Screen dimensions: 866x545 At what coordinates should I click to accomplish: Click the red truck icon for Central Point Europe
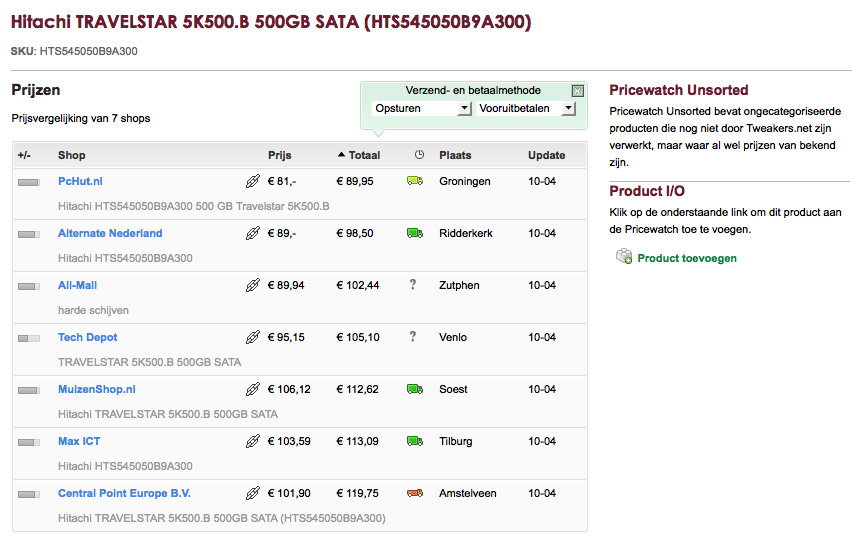[x=415, y=493]
